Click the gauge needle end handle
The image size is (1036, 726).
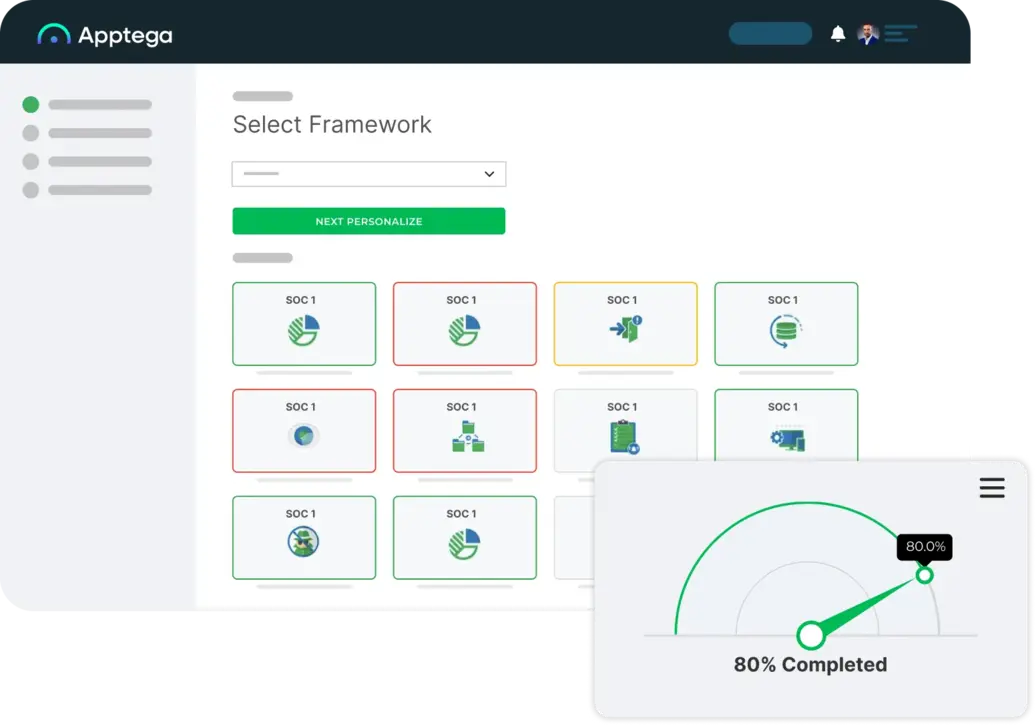click(x=924, y=575)
